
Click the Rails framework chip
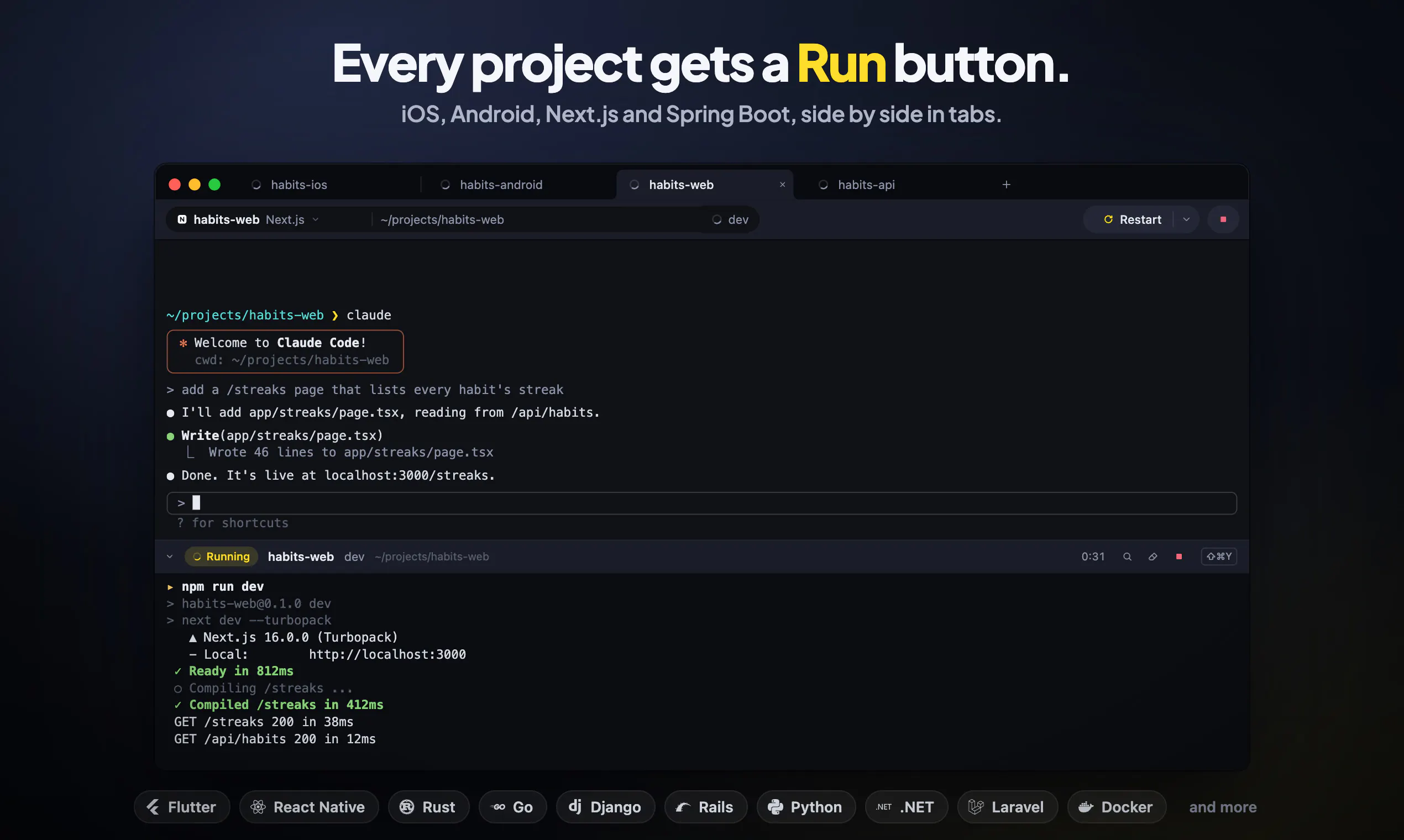[x=706, y=807]
